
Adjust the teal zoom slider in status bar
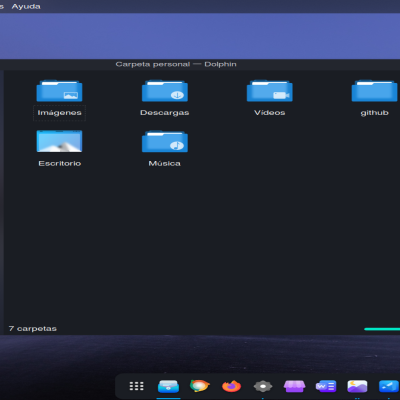point(382,329)
